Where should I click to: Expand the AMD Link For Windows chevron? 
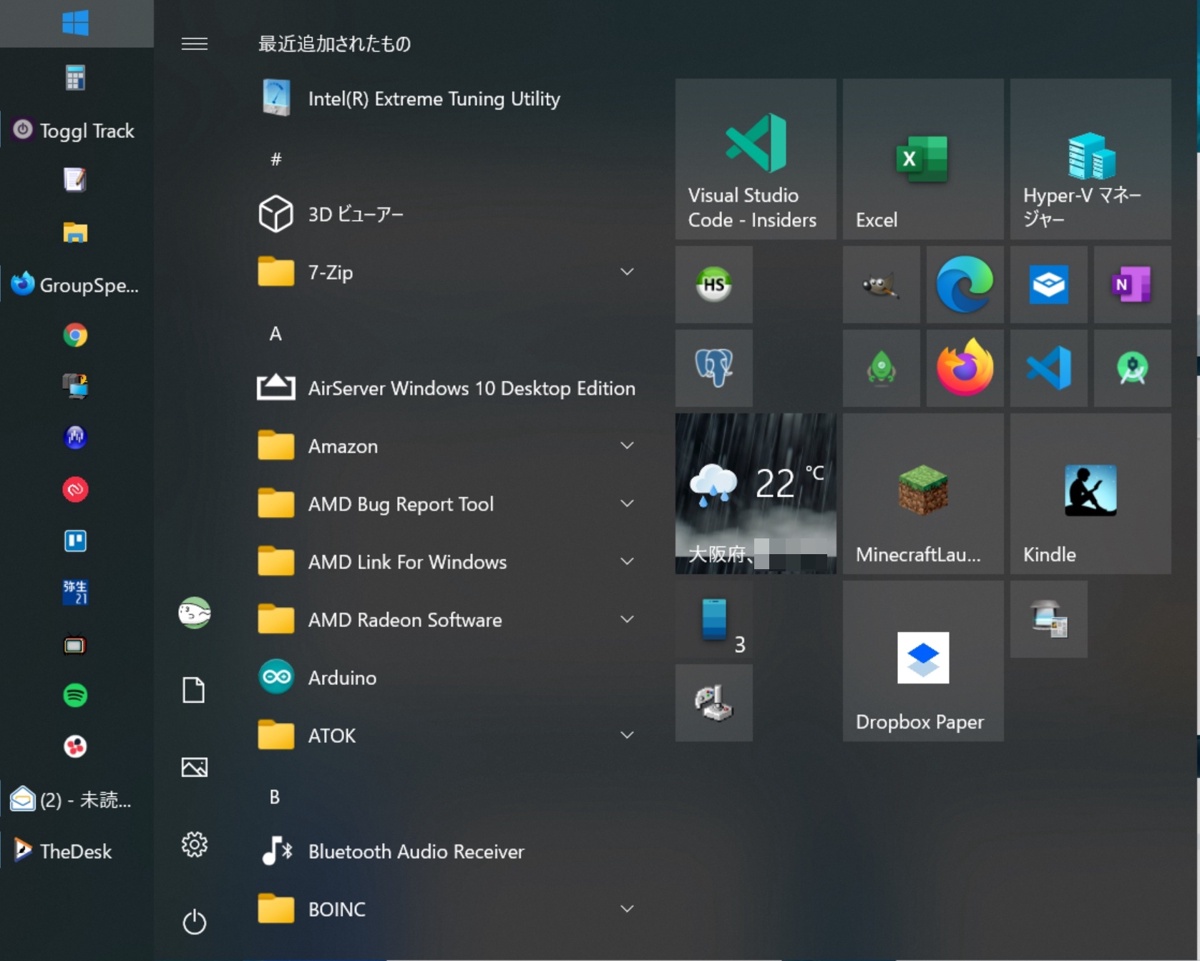[627, 562]
